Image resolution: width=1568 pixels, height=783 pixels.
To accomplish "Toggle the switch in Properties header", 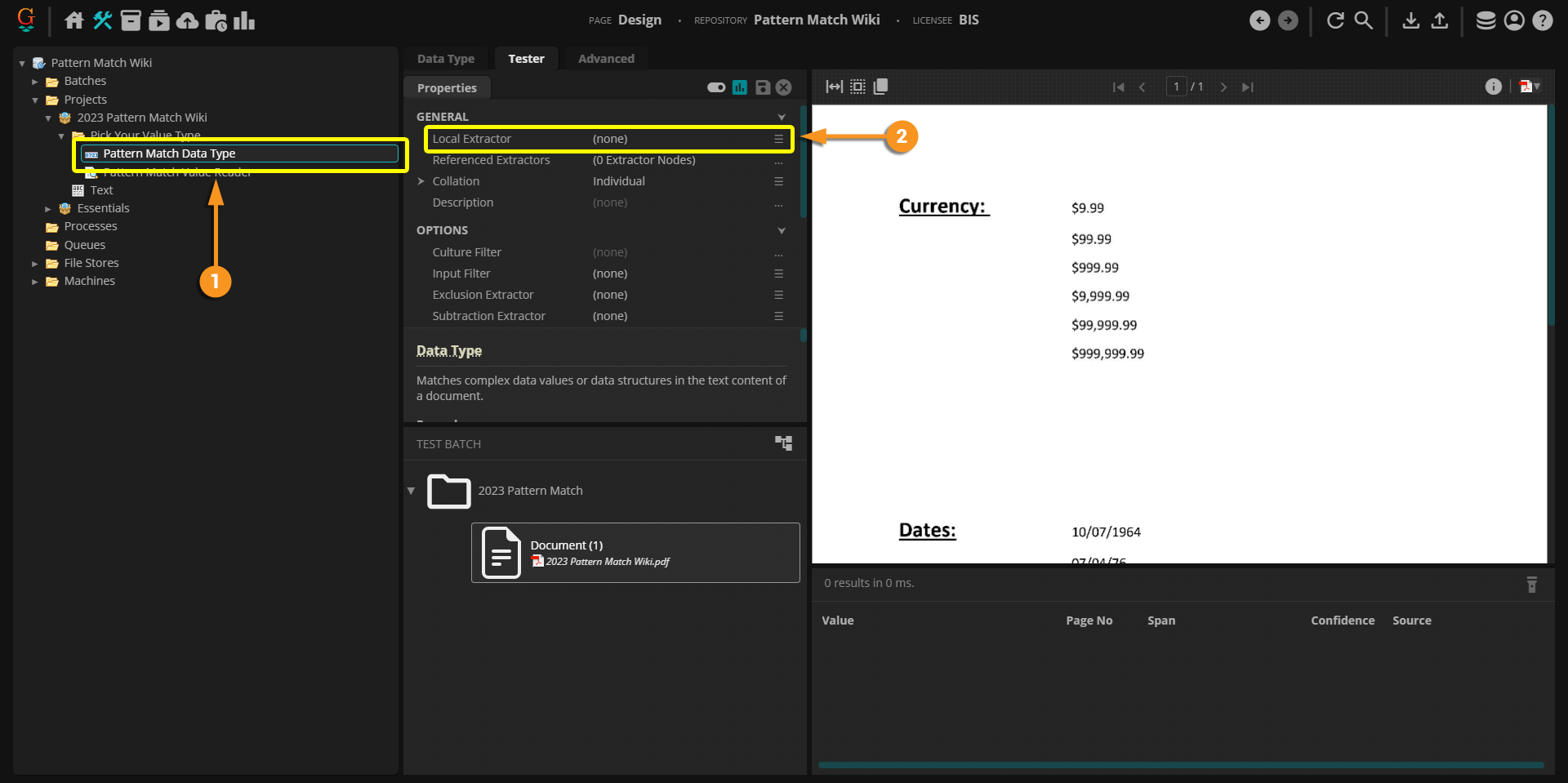I will (716, 87).
